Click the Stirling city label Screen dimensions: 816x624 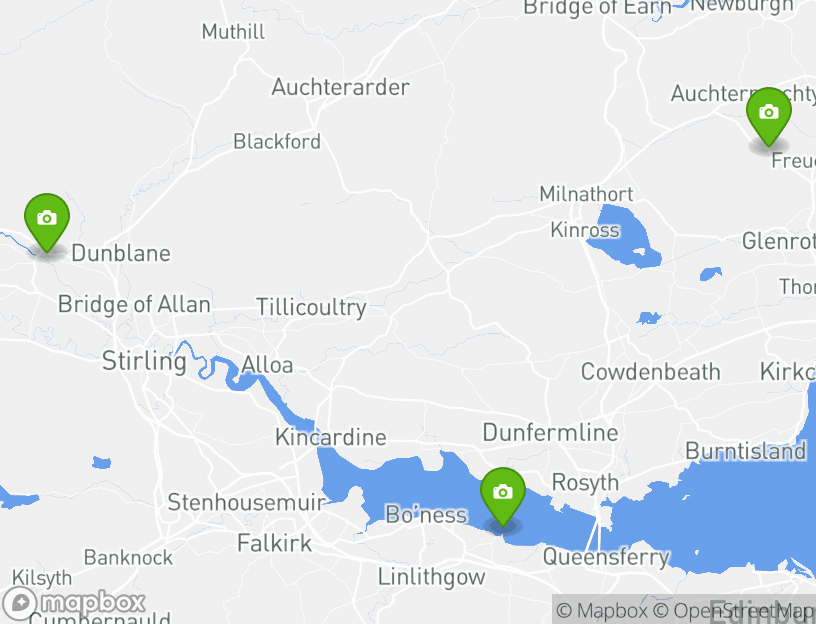144,361
